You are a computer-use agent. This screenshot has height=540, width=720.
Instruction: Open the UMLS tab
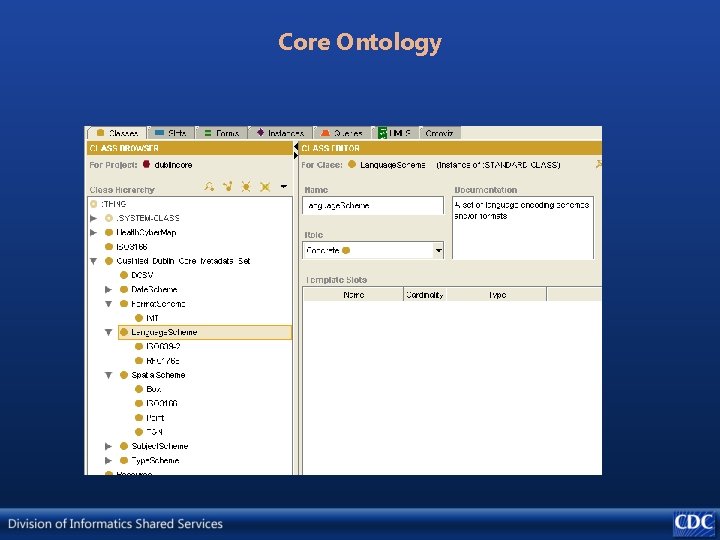pos(394,133)
